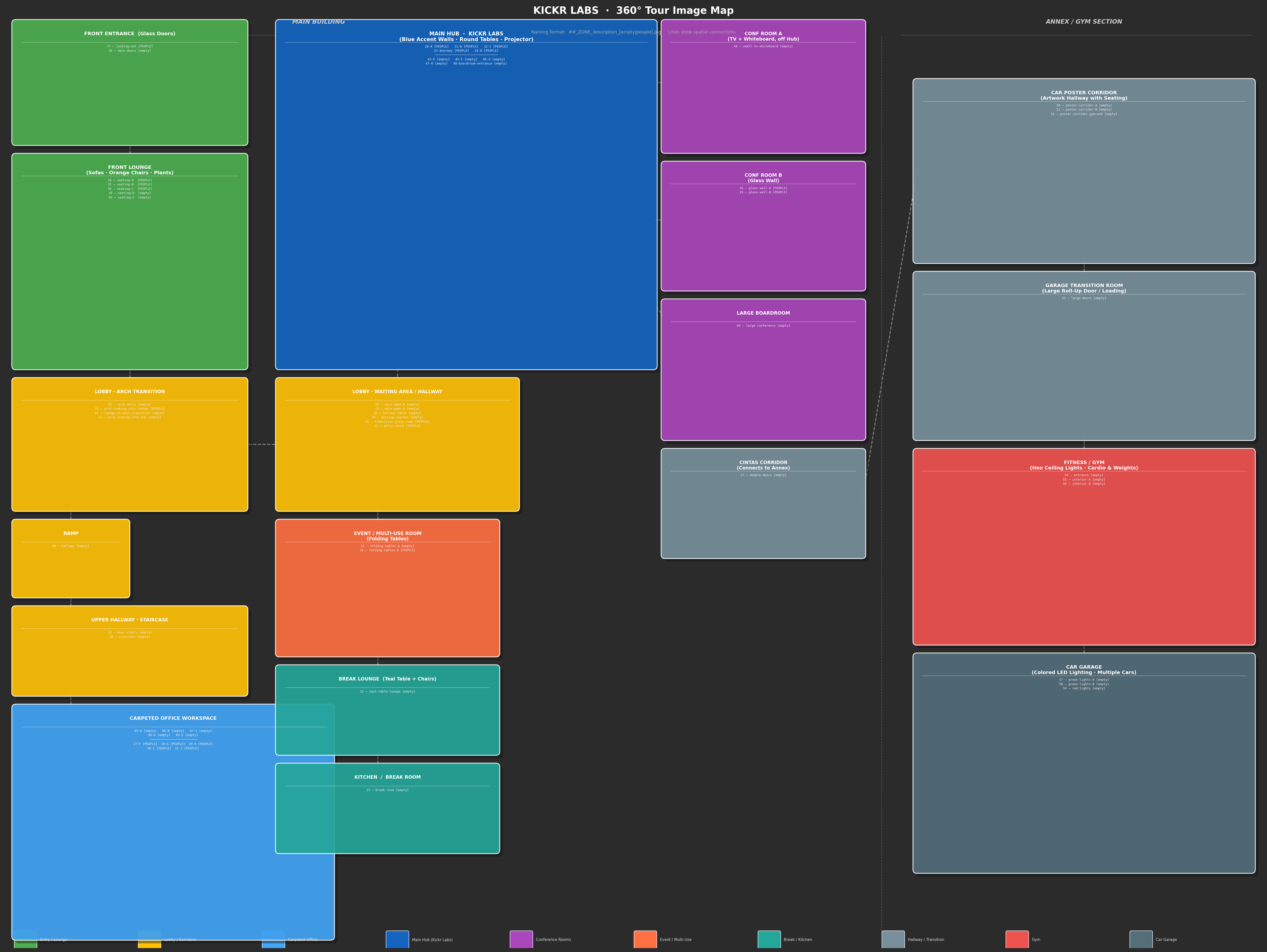This screenshot has width=1267, height=952.
Task: Click the '48-boardroom-entrance [empty]' entry
Action: click(x=480, y=64)
